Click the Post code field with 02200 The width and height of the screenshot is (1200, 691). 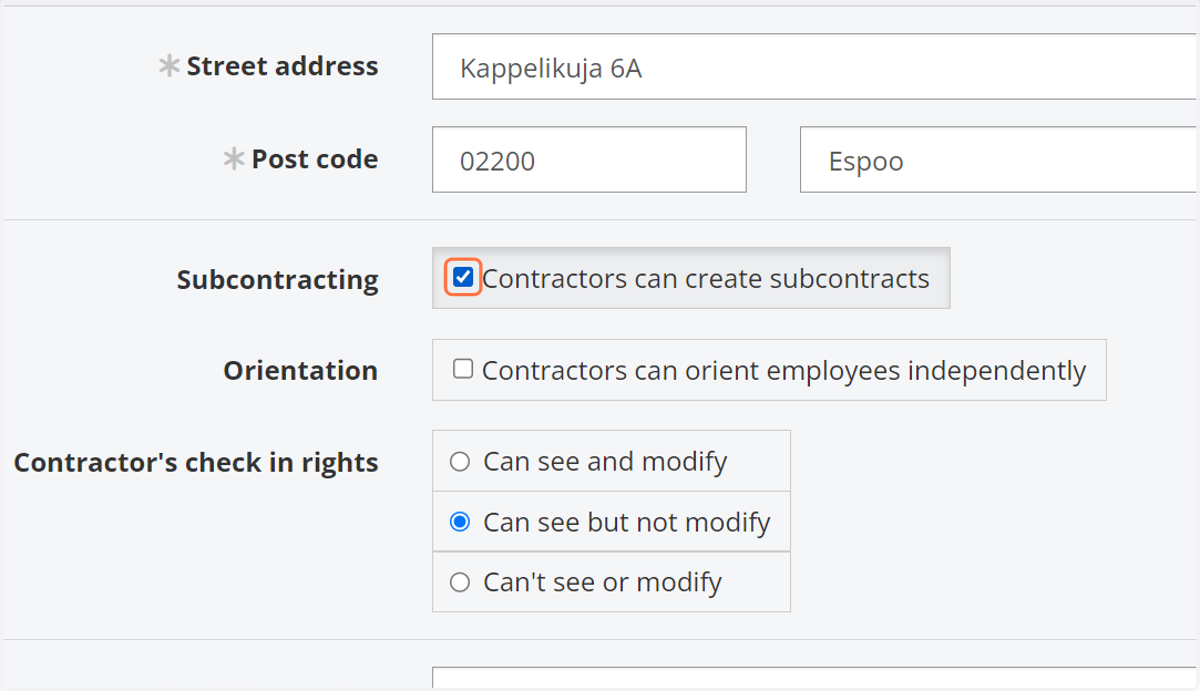tap(589, 159)
